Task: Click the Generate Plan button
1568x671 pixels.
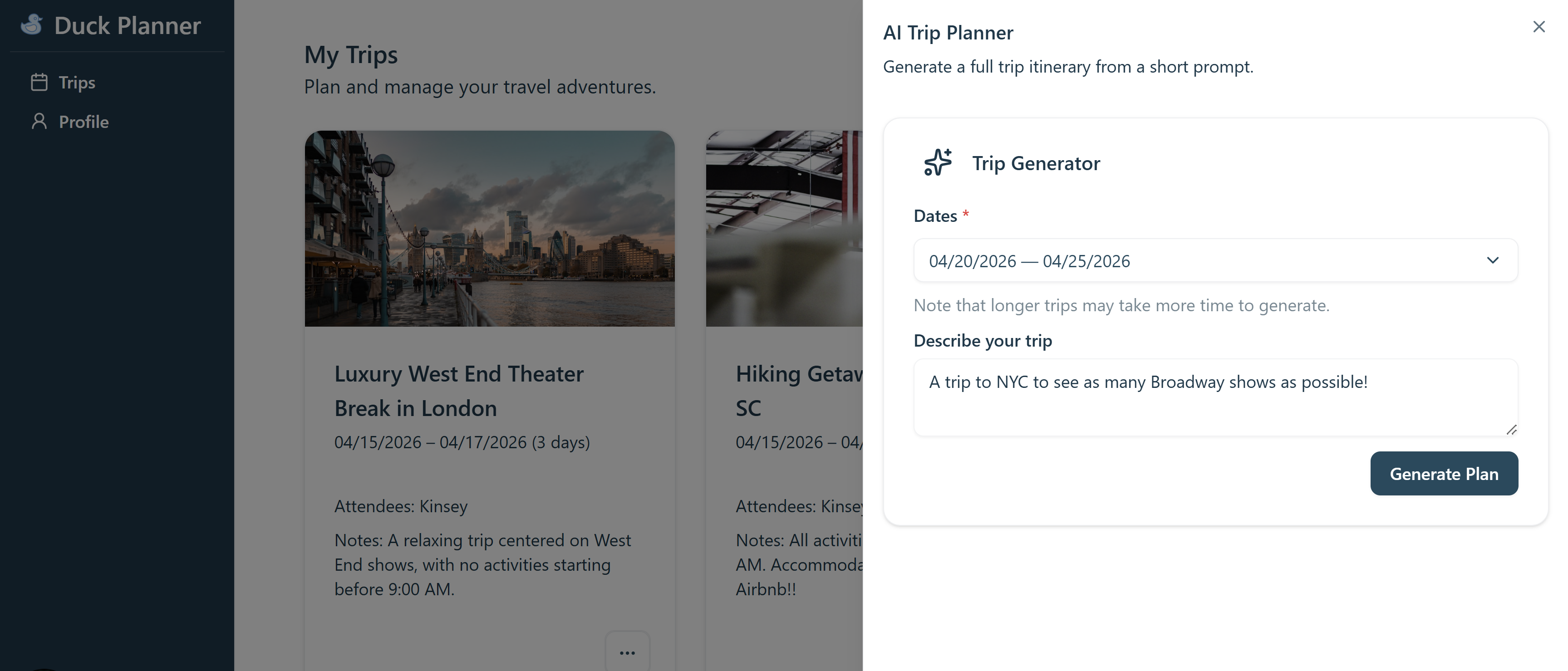Action: tap(1444, 473)
